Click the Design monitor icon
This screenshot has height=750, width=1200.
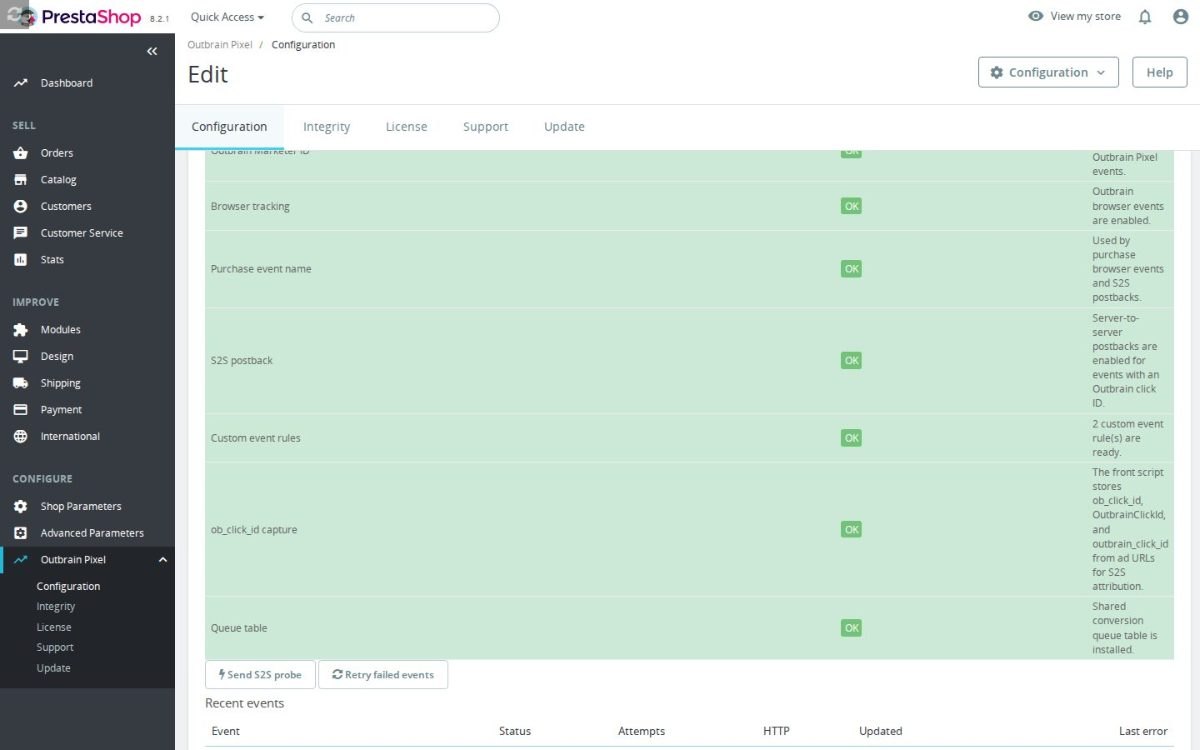coord(20,356)
